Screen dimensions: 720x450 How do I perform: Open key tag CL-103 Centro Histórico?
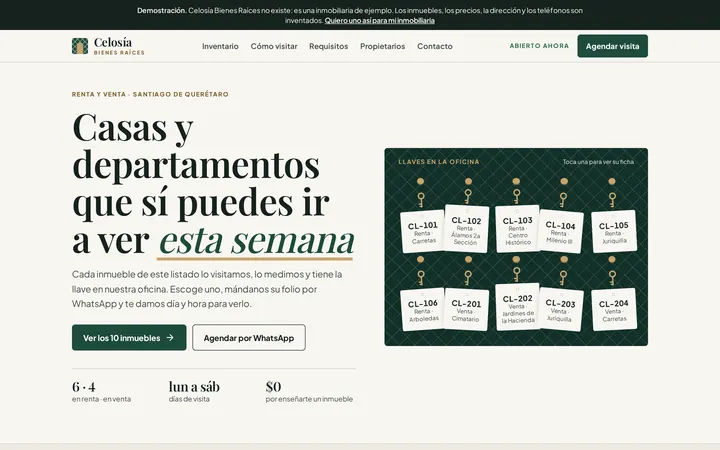pos(518,229)
